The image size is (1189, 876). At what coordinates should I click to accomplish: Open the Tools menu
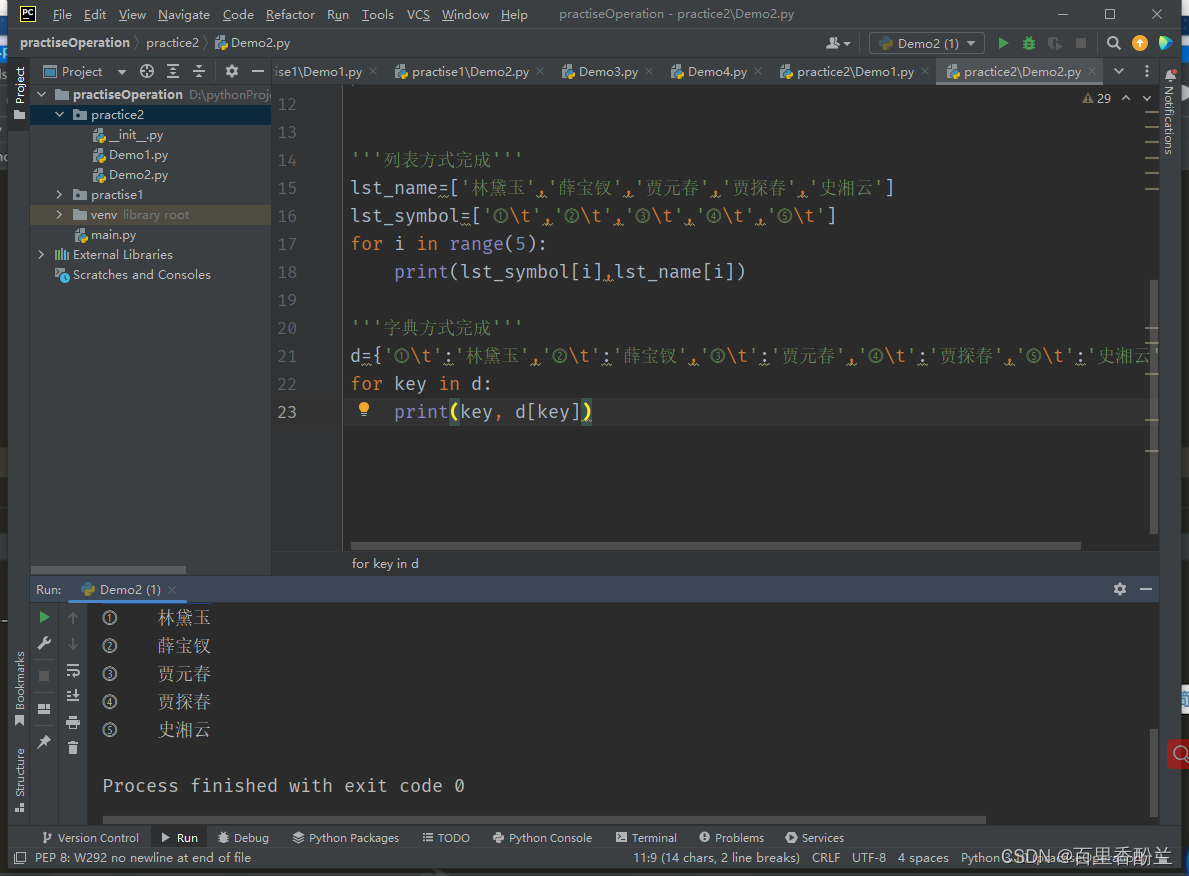point(378,14)
